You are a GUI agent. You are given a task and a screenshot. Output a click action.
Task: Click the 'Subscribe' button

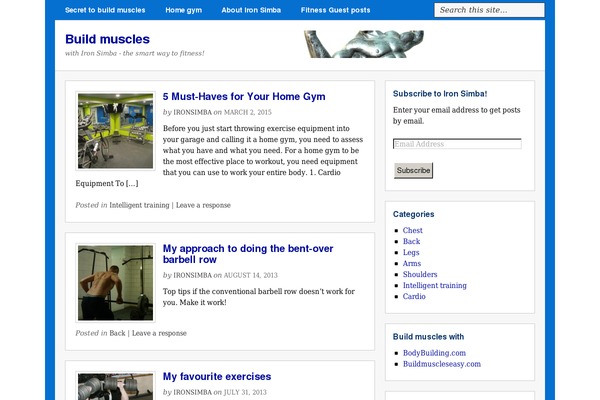point(413,170)
